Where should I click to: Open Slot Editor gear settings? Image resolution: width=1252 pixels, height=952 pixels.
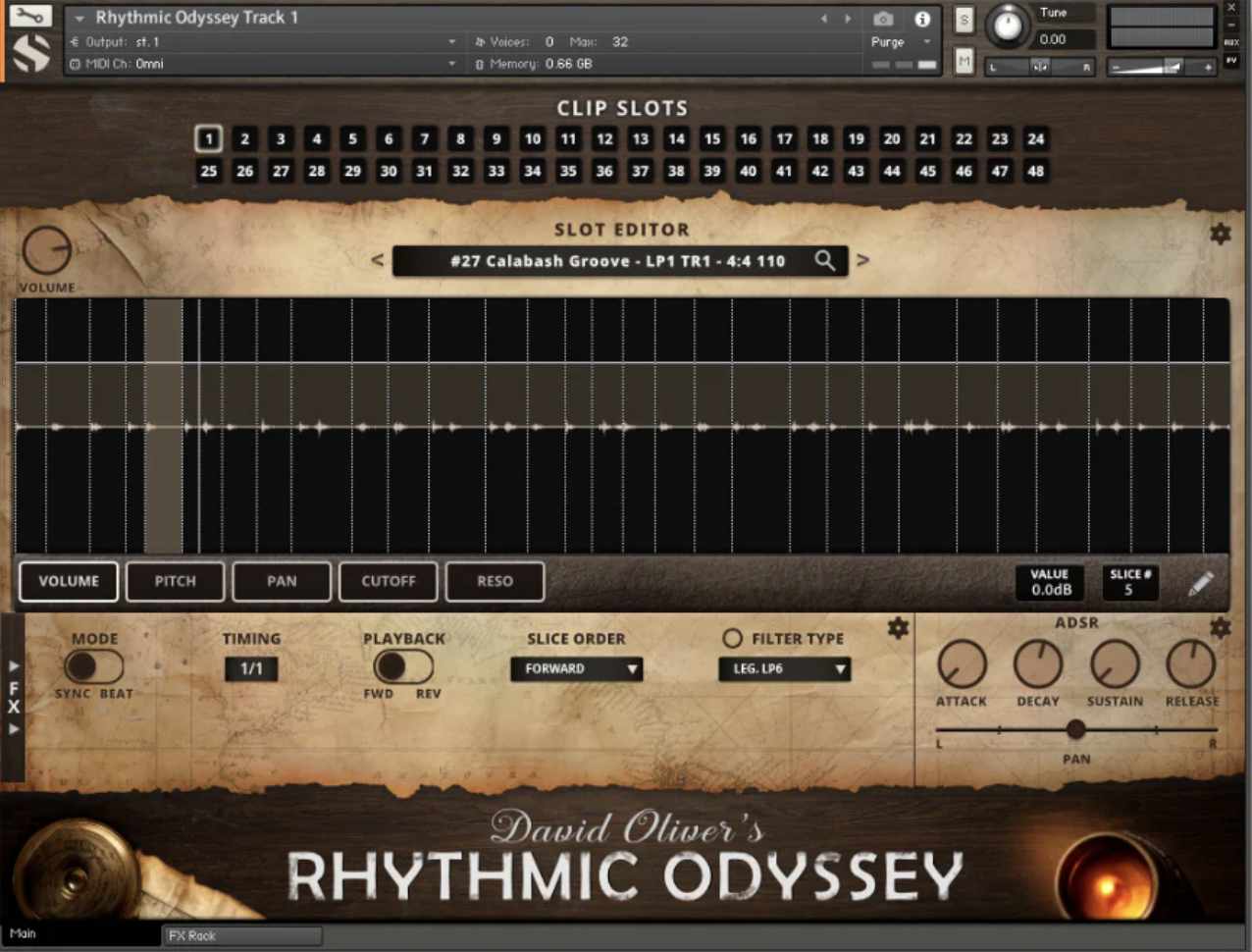tap(1220, 234)
